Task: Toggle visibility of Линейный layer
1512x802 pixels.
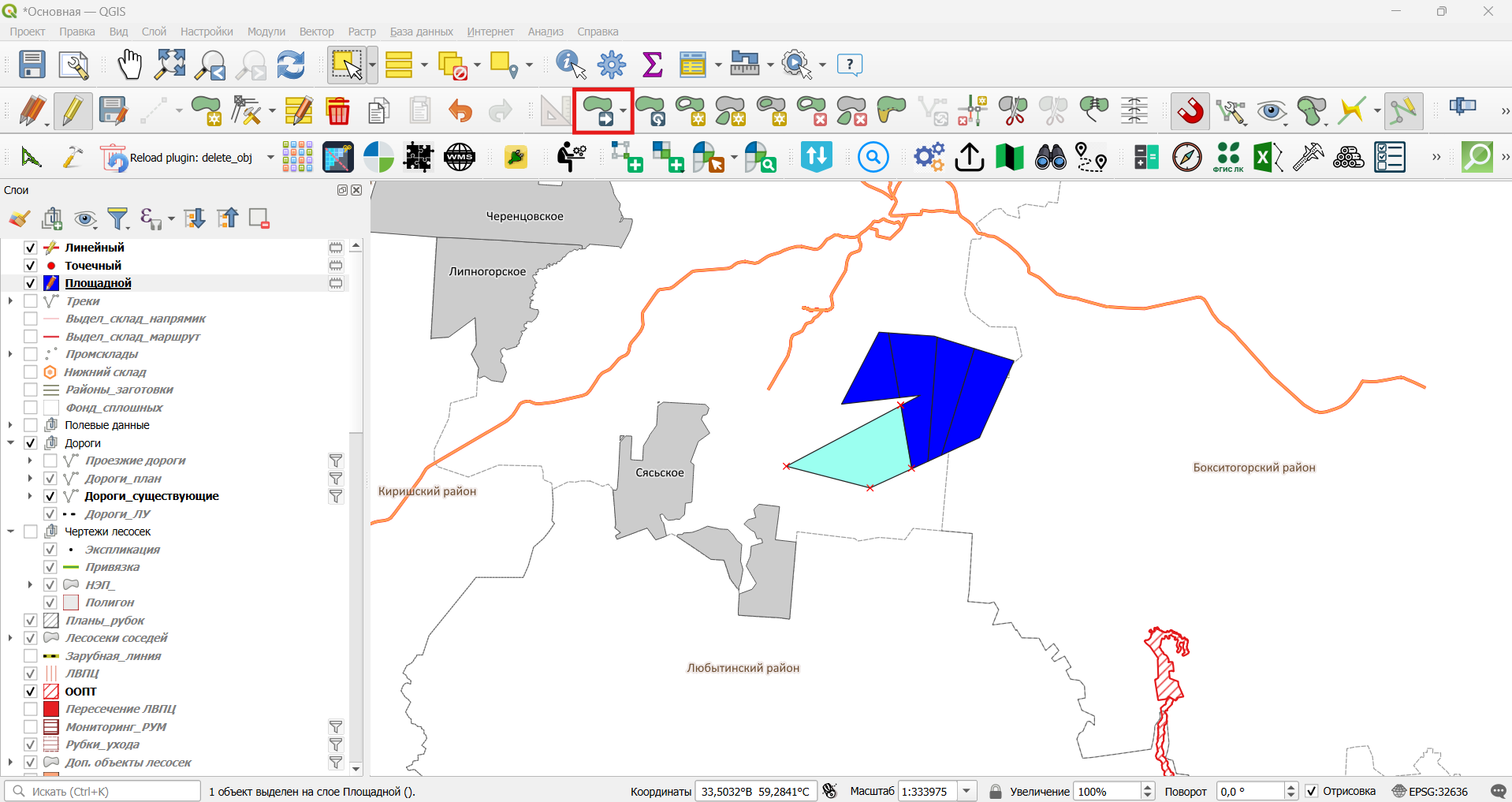Action: (x=31, y=248)
